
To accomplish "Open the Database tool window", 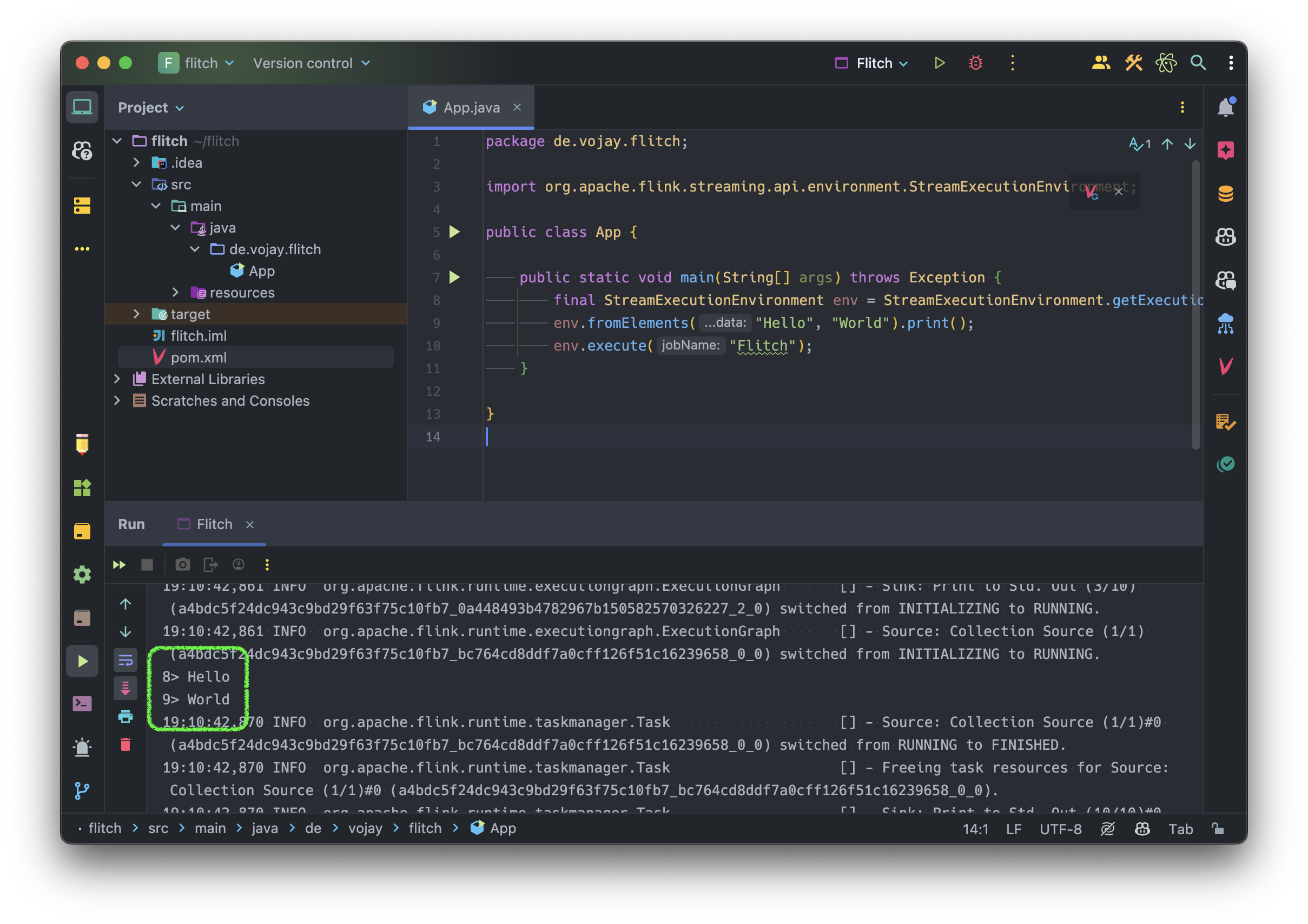I will coord(1225,194).
